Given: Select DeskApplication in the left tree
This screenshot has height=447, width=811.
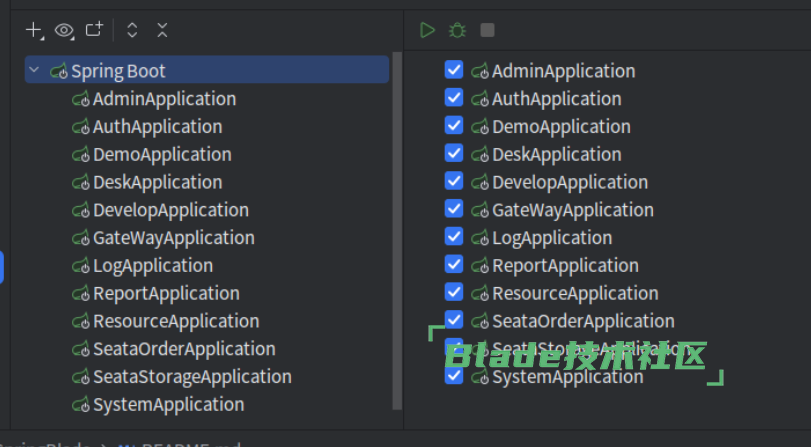Looking at the screenshot, I should (x=157, y=182).
